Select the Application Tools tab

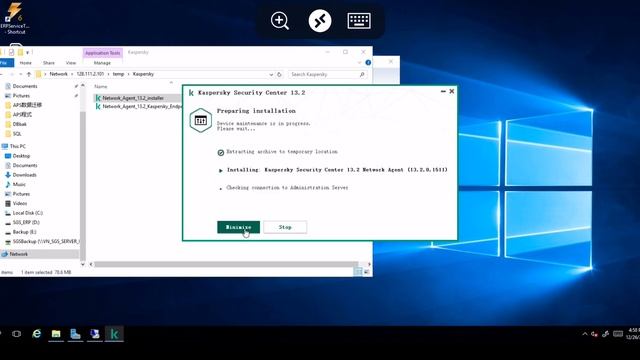[102, 53]
